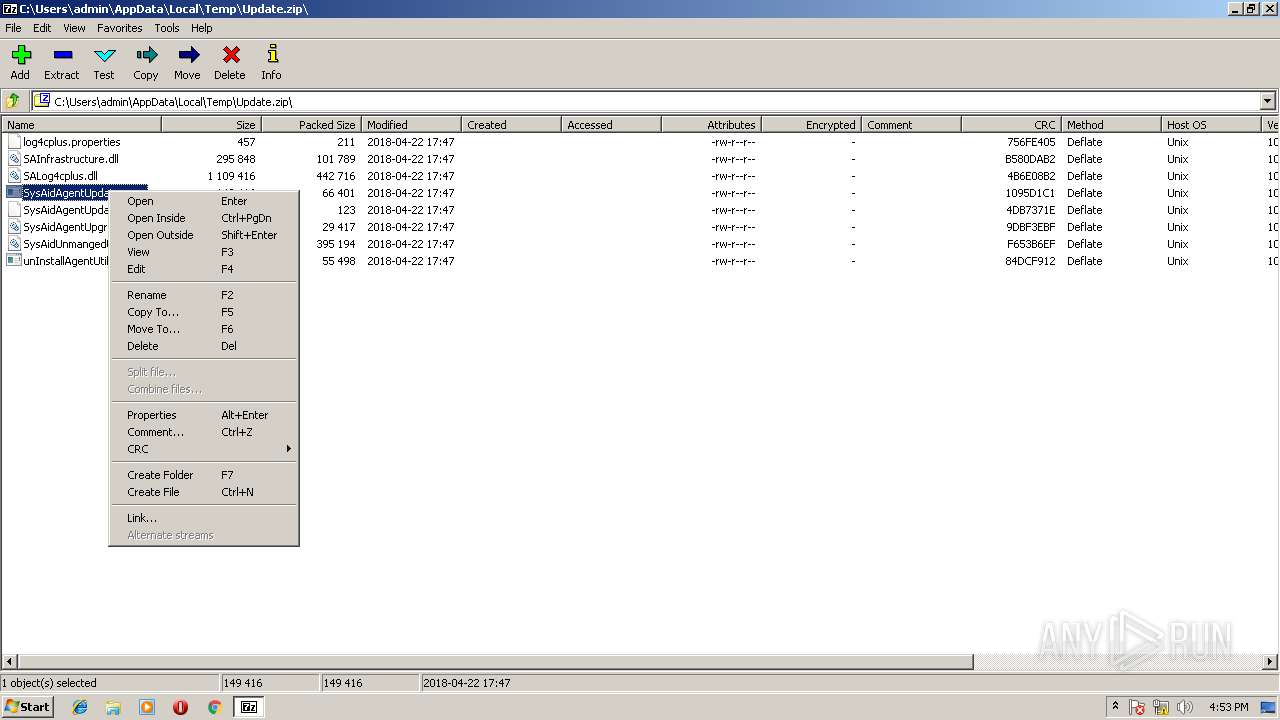
Task: Click the Move toolbar icon
Action: click(187, 62)
